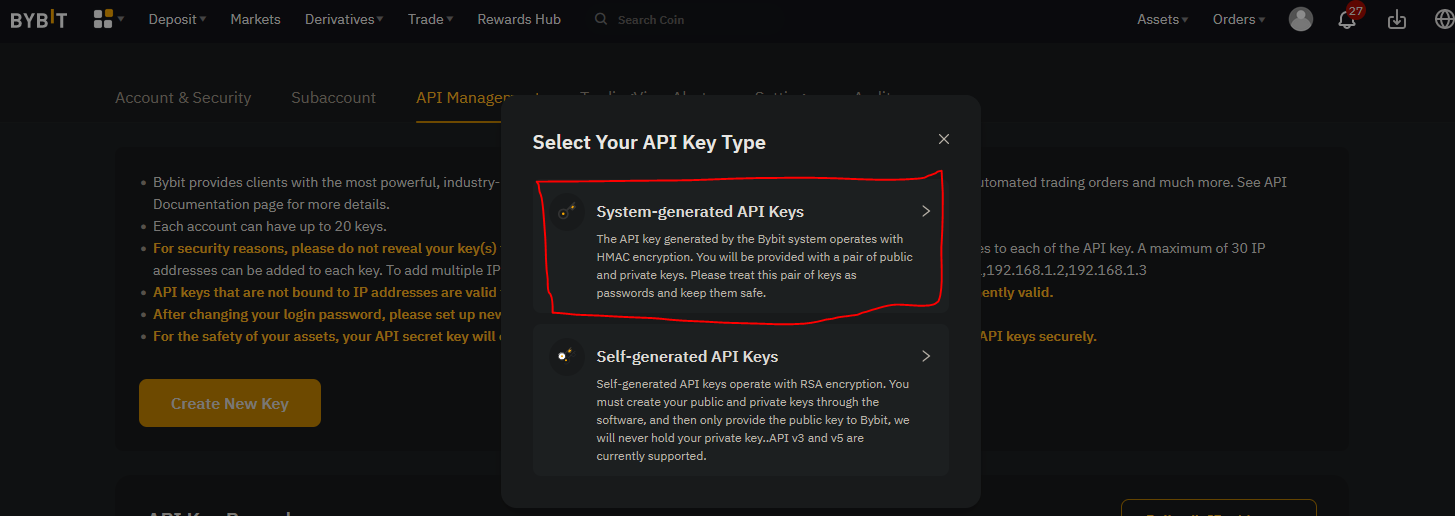1455x516 pixels.
Task: Click the Bybit logo
Action: pyautogui.click(x=39, y=19)
